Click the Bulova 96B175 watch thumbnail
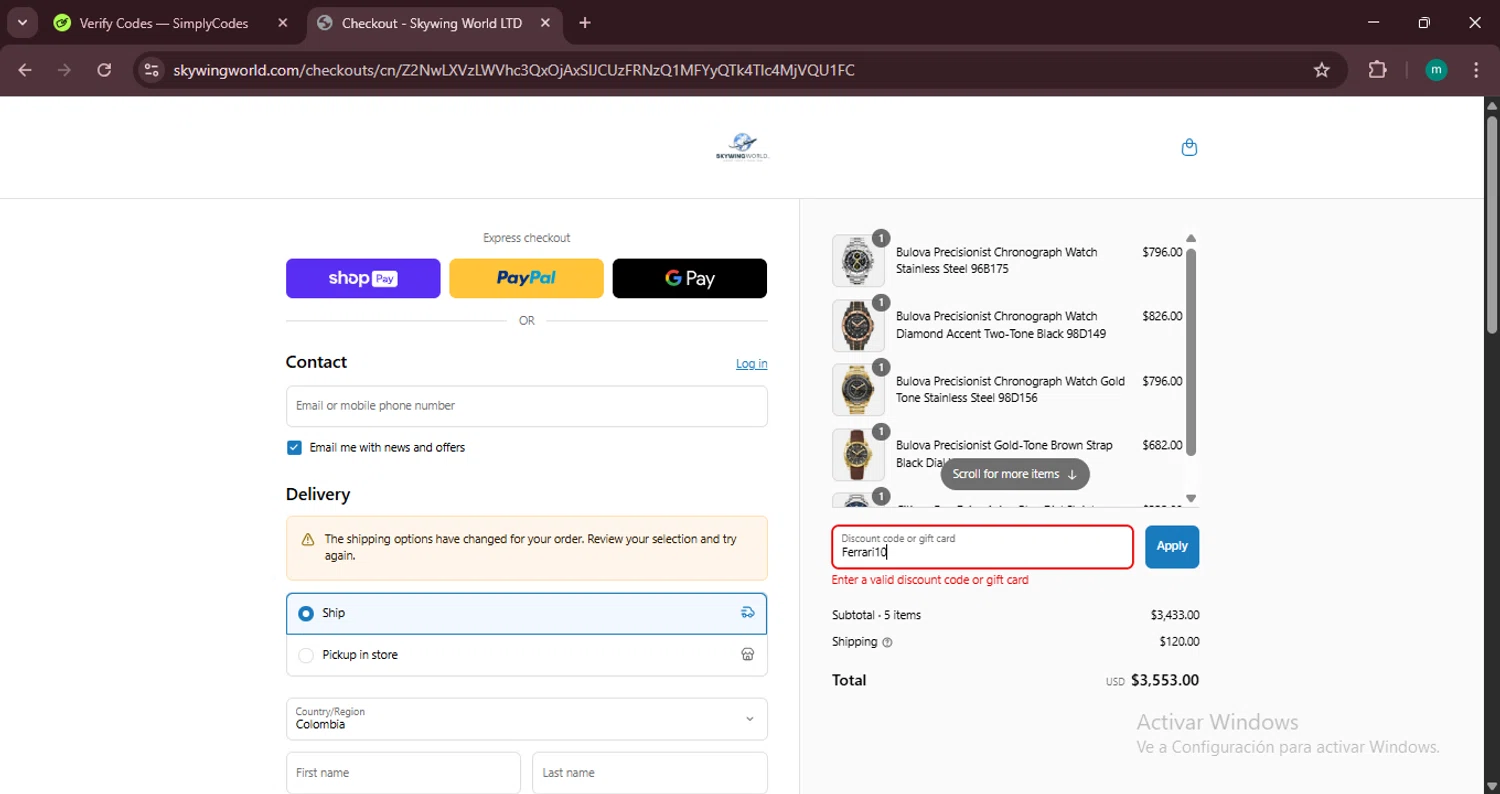 click(x=858, y=261)
